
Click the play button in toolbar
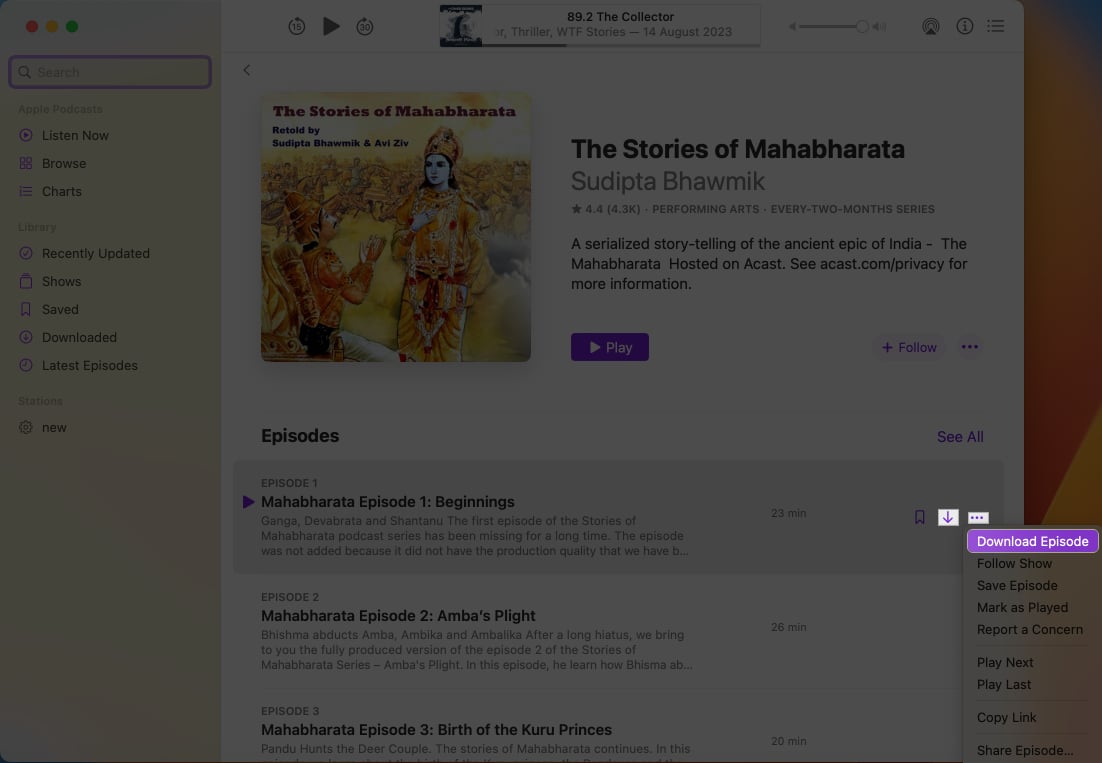click(331, 27)
